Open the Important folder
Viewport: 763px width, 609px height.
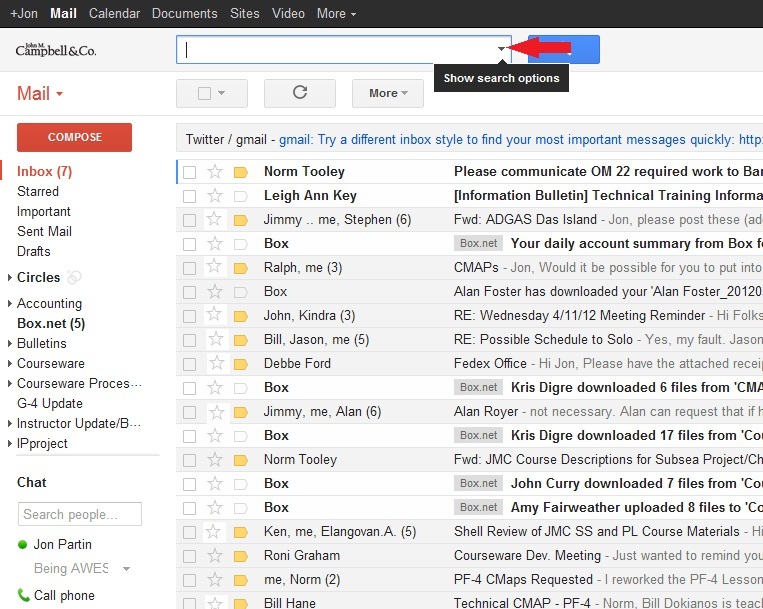[44, 211]
